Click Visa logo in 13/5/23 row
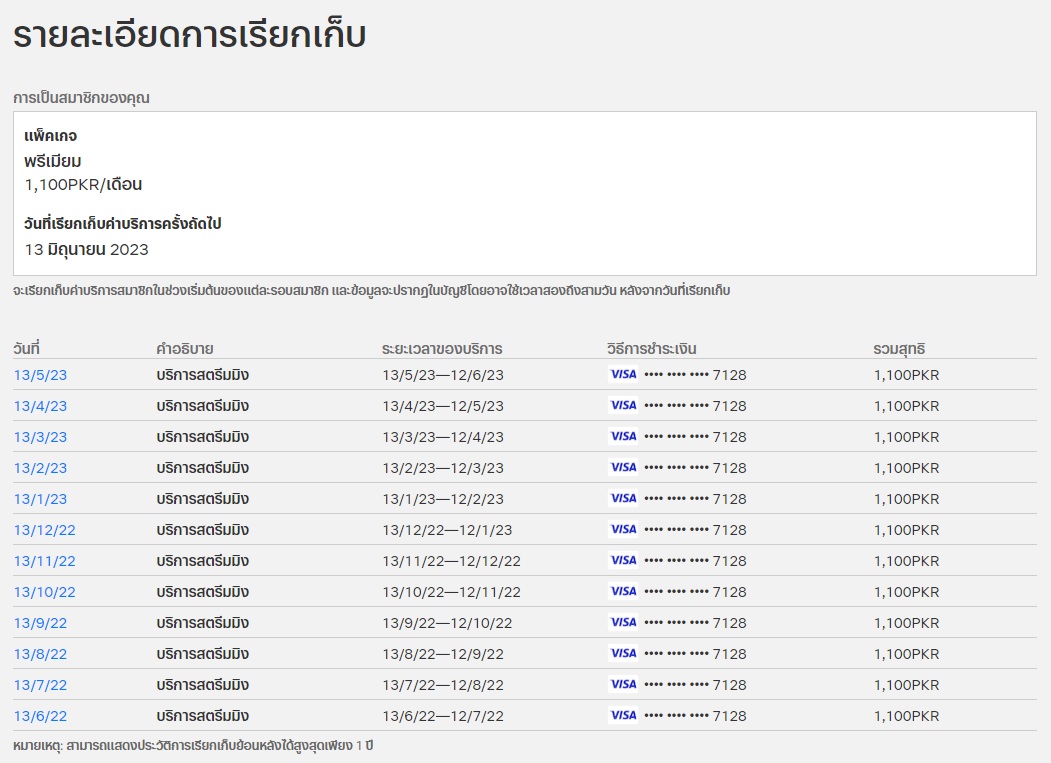This screenshot has height=763, width=1051. point(623,374)
